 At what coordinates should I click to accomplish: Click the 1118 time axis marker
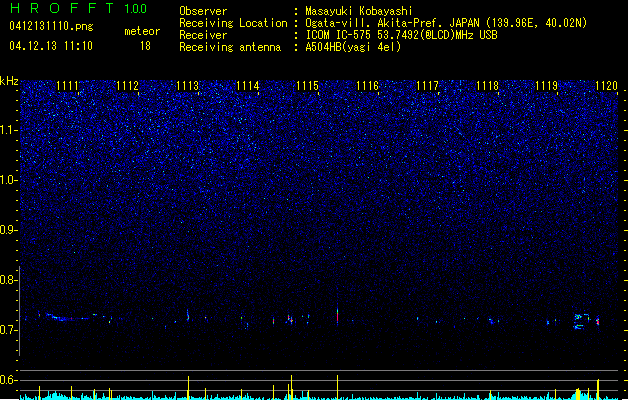pyautogui.click(x=487, y=86)
